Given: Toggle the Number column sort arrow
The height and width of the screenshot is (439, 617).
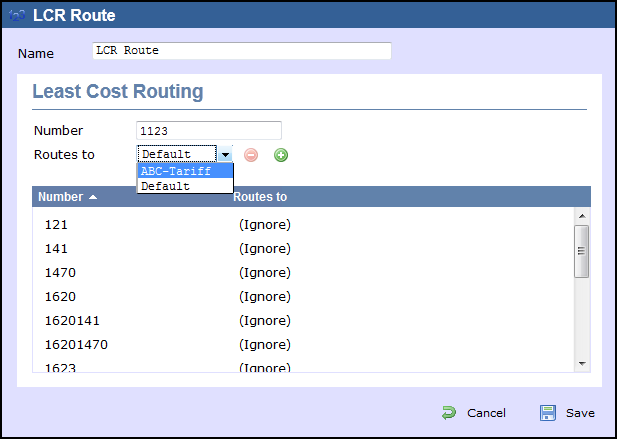Looking at the screenshot, I should pos(93,198).
